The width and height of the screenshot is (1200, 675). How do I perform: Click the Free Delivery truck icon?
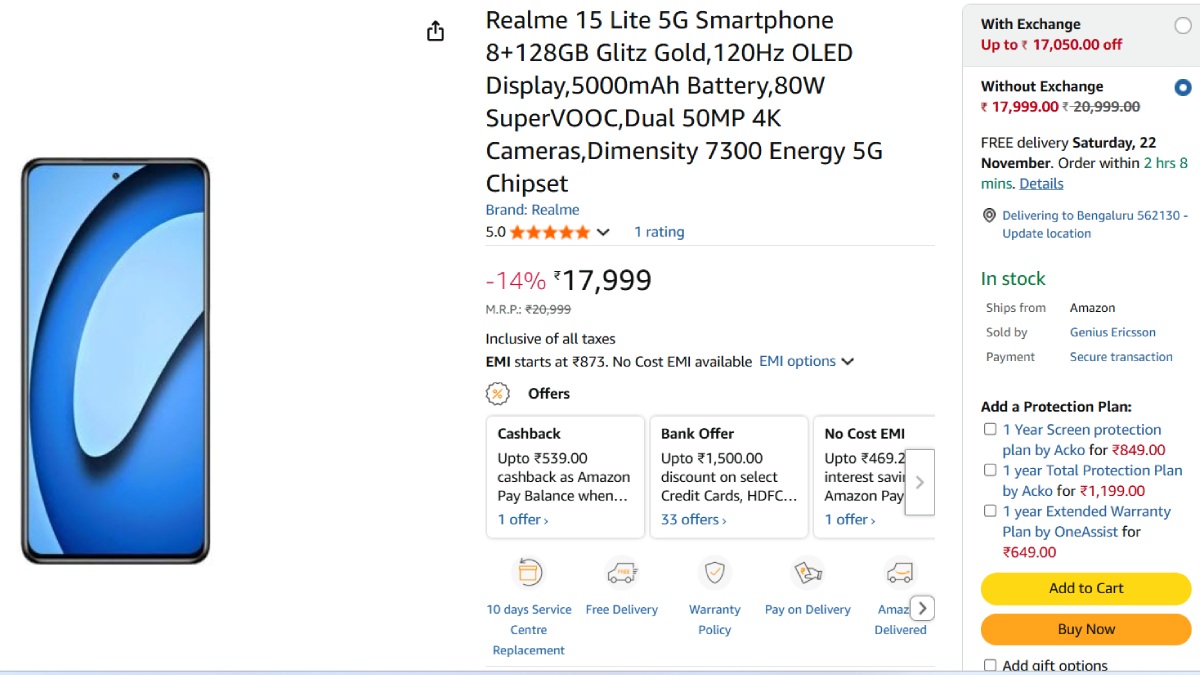pyautogui.click(x=622, y=573)
